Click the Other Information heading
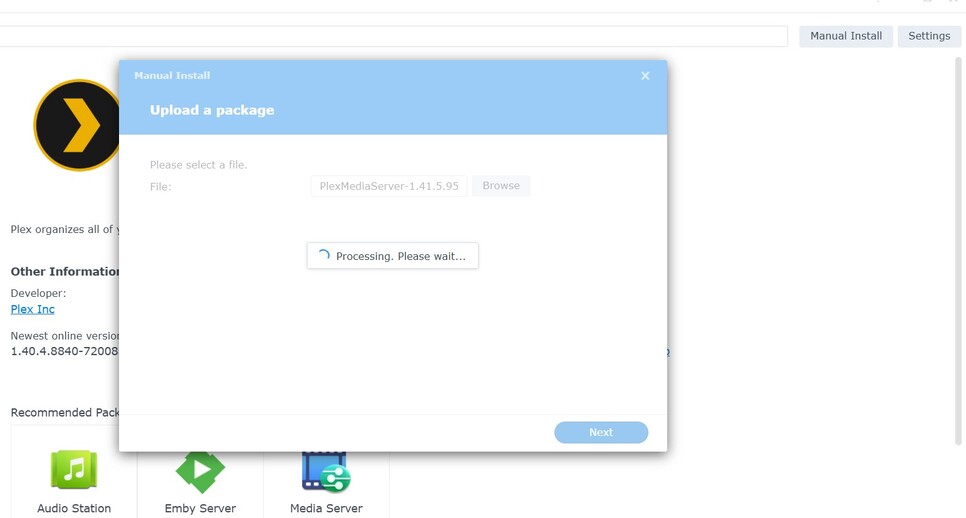 click(x=65, y=272)
